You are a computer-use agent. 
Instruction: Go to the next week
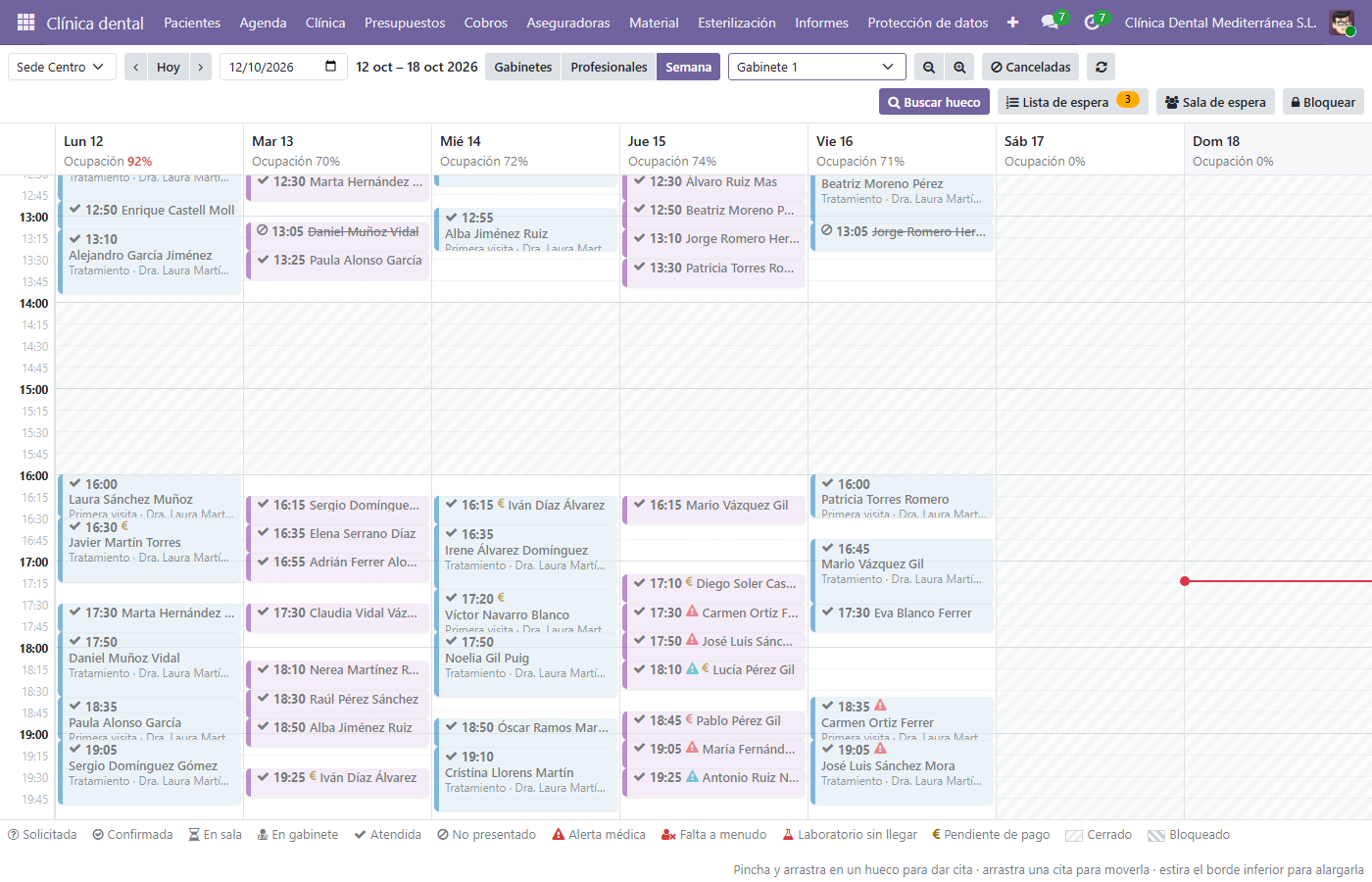pos(200,67)
